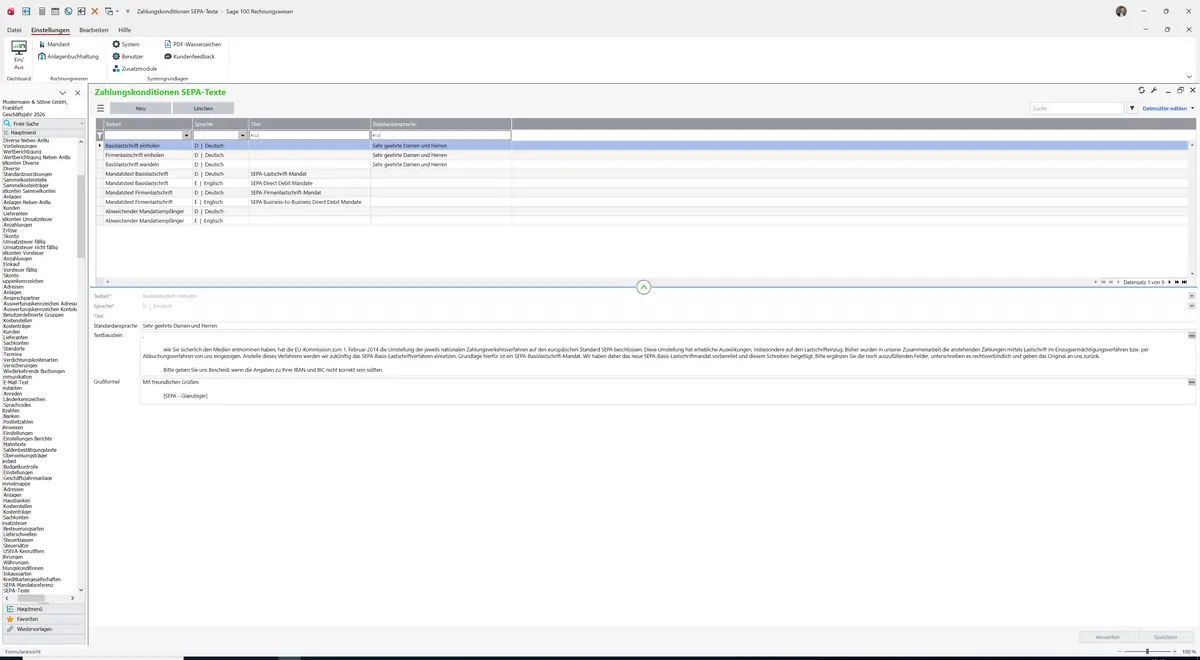The image size is (1200, 660).
Task: Go to next record arrow in navigator
Action: coord(1172,282)
